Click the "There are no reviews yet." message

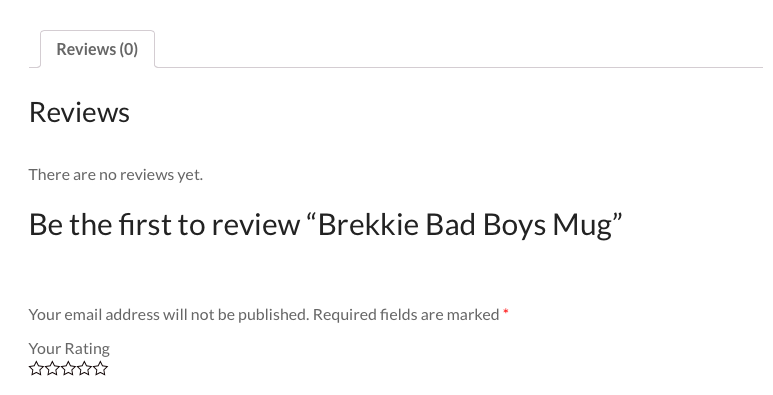click(116, 175)
